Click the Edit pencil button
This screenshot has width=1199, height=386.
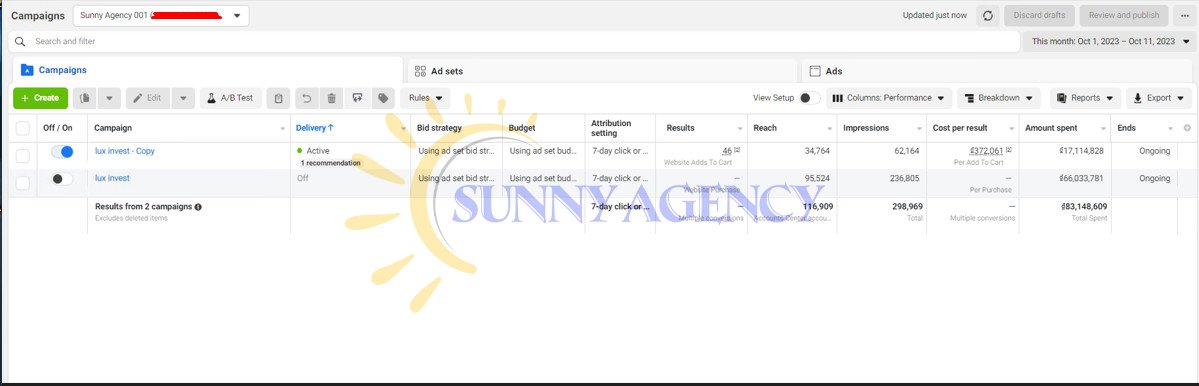tap(148, 98)
